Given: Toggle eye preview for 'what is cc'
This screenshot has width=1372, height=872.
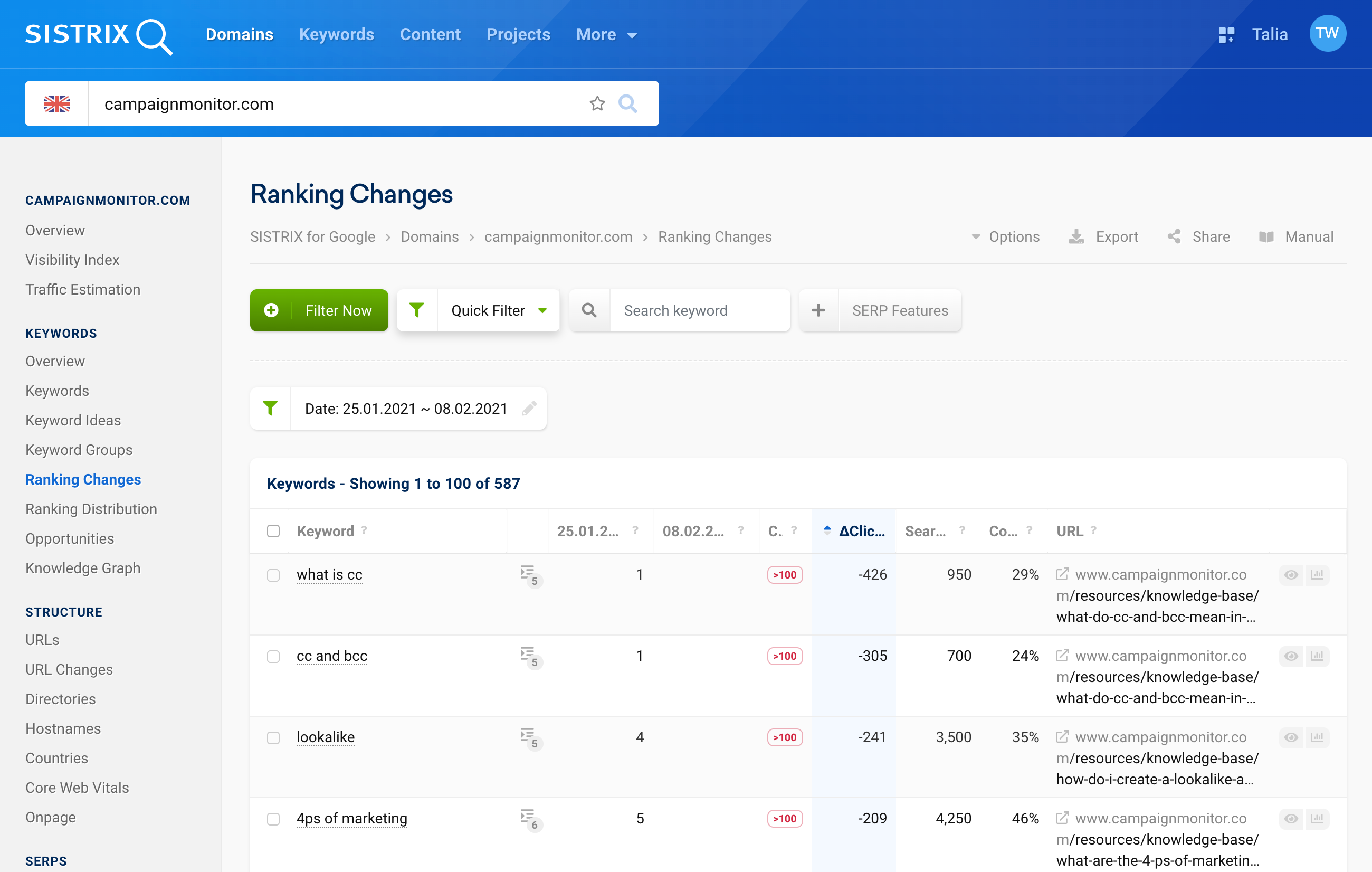Looking at the screenshot, I should coord(1291,574).
